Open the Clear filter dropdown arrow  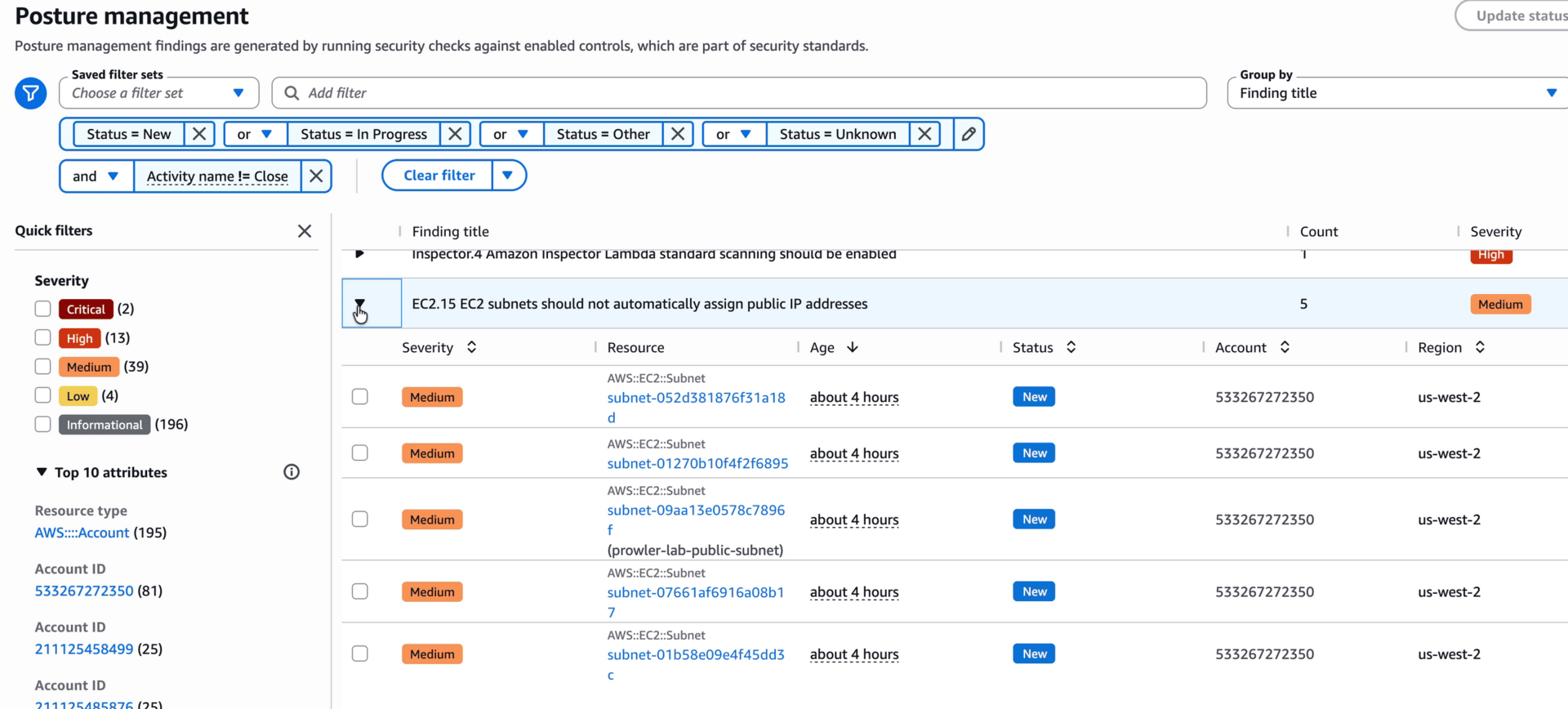pos(508,176)
